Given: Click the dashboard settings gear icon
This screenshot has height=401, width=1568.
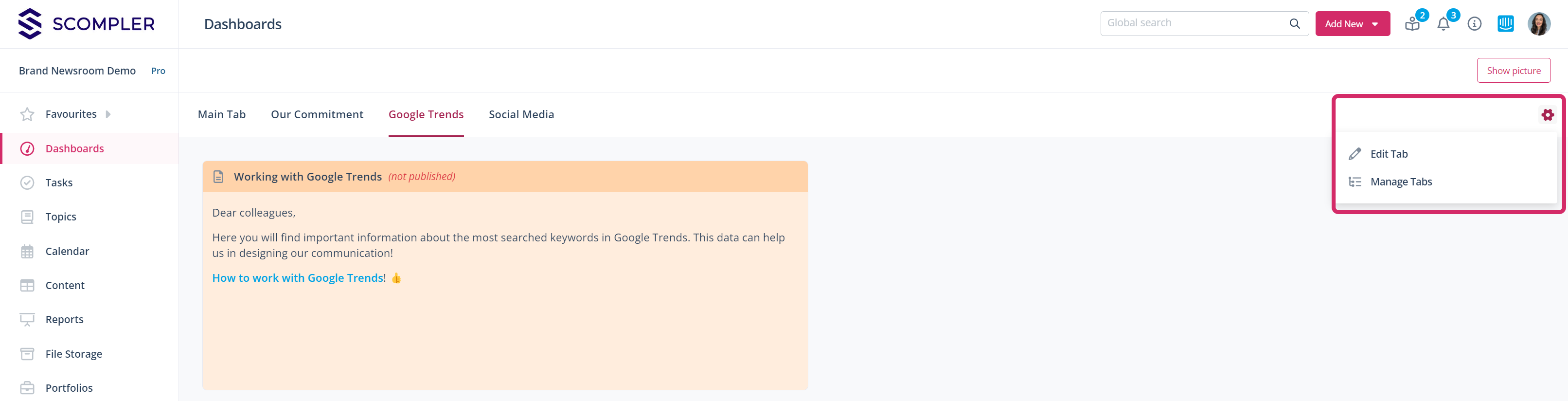Looking at the screenshot, I should 1547,114.
